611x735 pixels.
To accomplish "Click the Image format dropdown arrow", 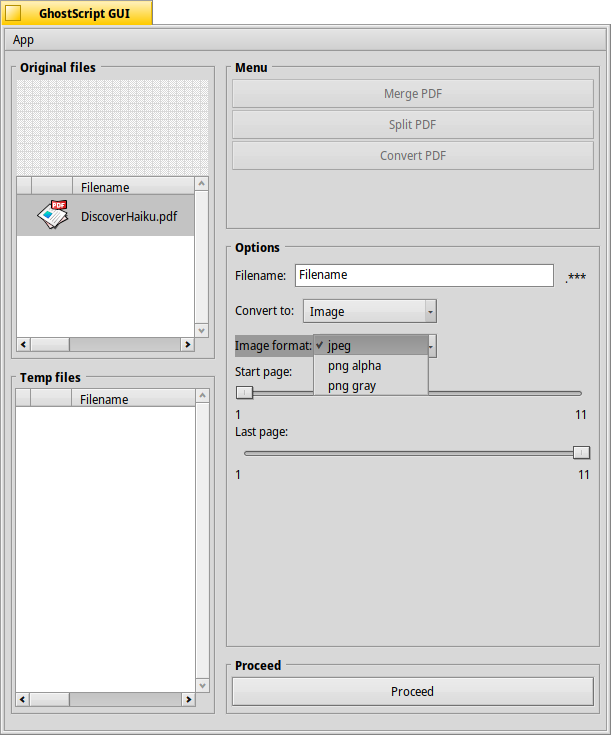I will click(x=432, y=346).
